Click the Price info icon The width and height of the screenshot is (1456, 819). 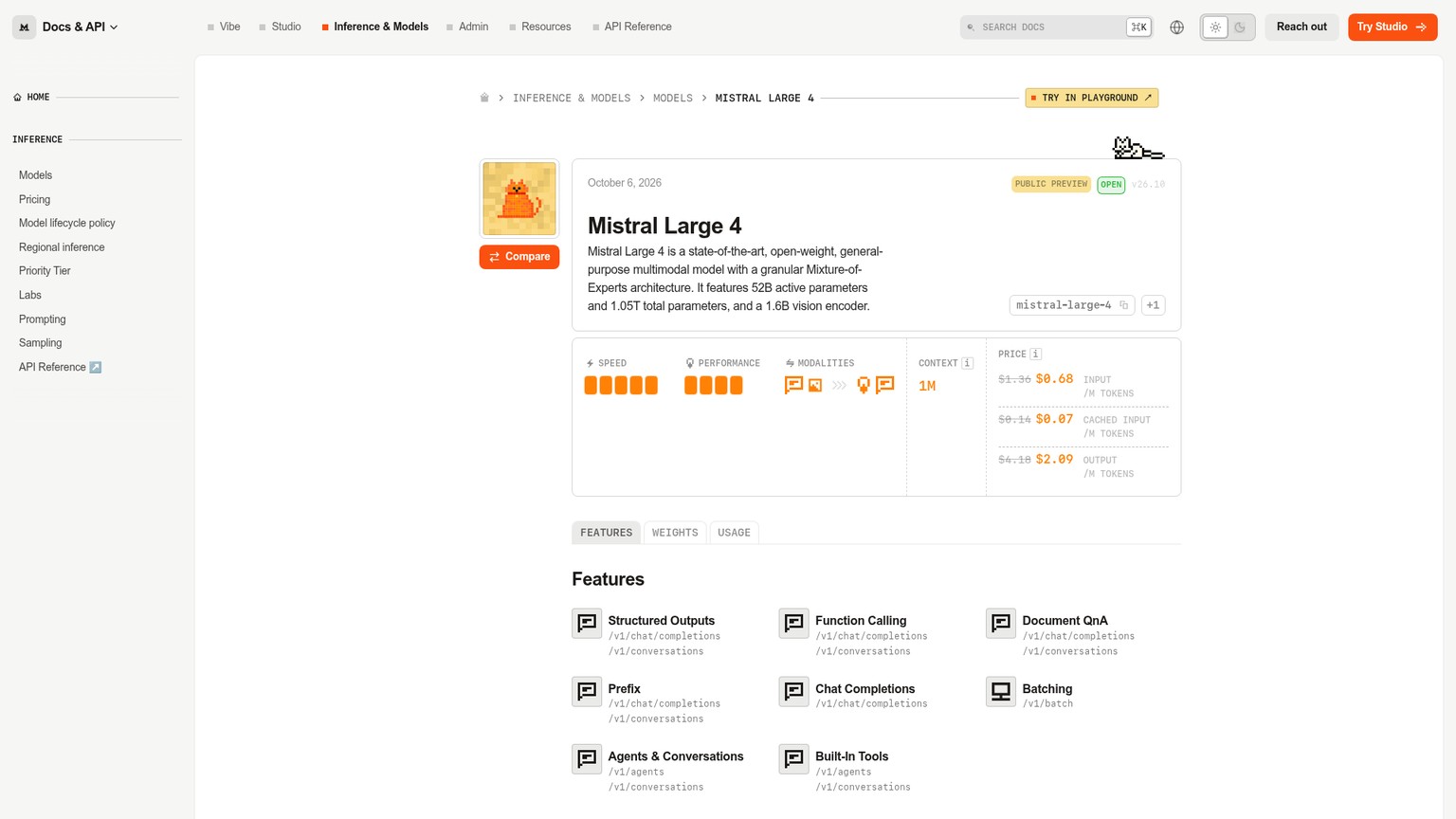point(1036,354)
